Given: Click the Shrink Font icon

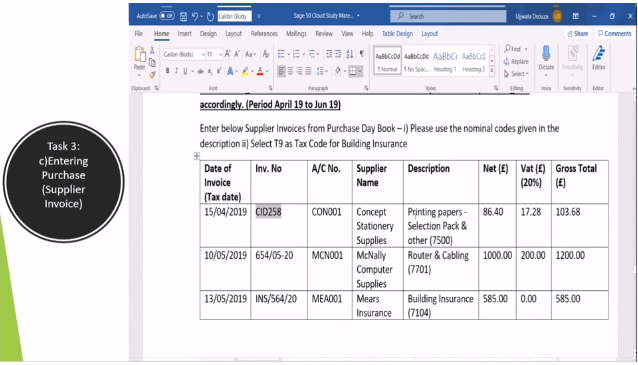Looking at the screenshot, I should (x=237, y=54).
